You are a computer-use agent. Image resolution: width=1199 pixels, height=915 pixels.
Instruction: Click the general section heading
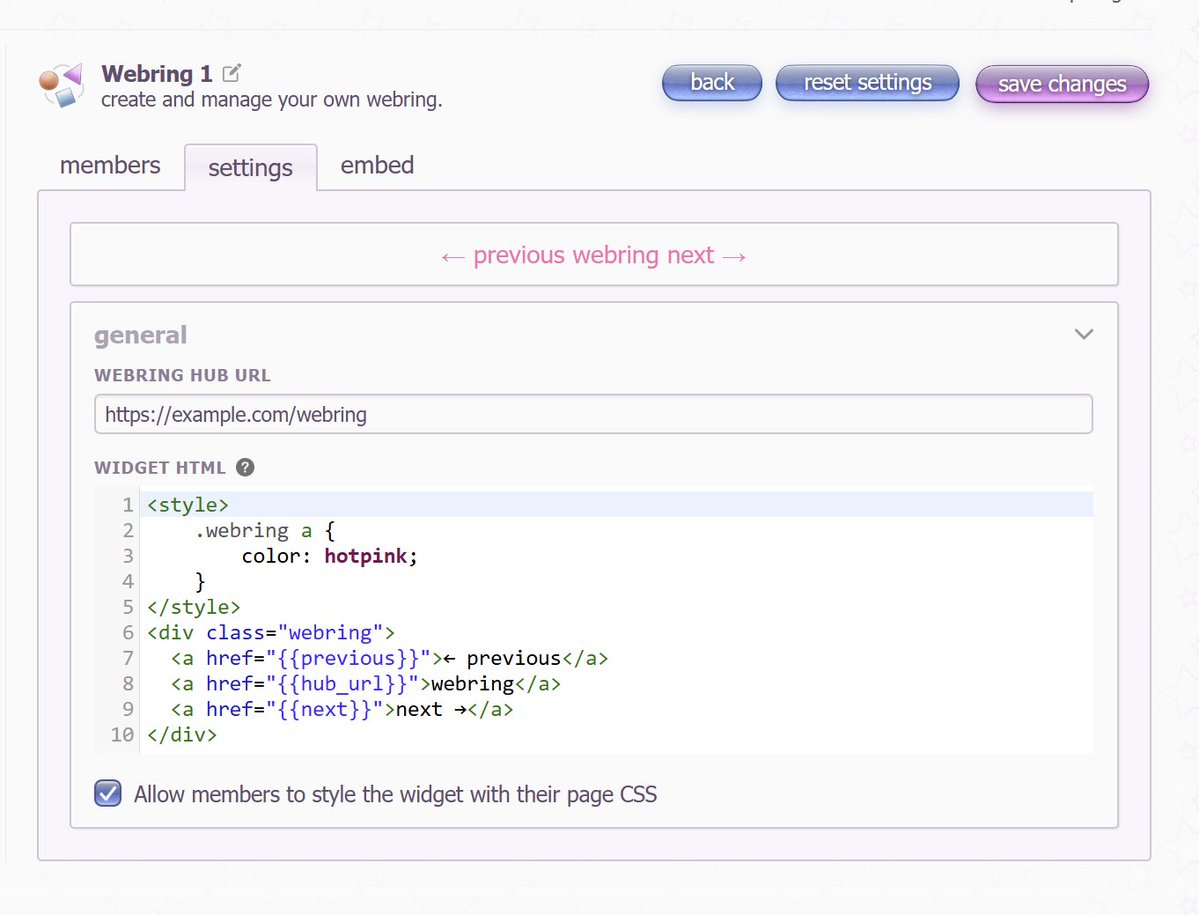[x=141, y=335]
